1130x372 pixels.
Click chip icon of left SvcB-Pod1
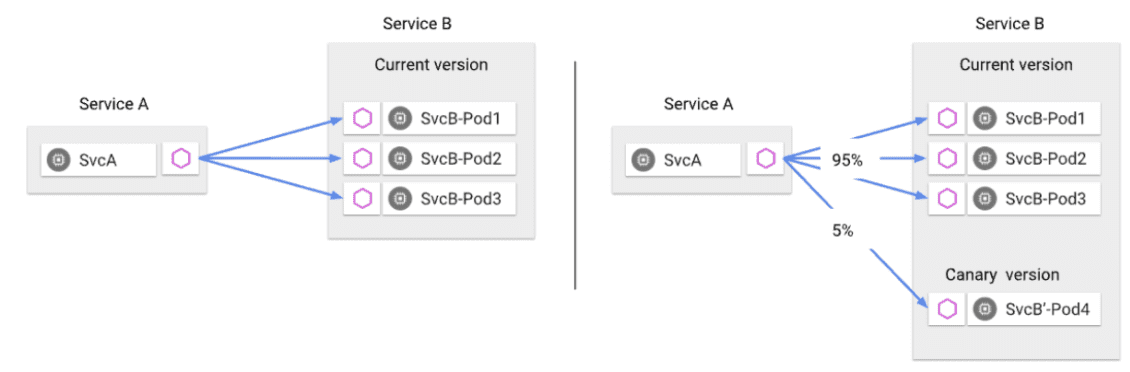tap(398, 118)
